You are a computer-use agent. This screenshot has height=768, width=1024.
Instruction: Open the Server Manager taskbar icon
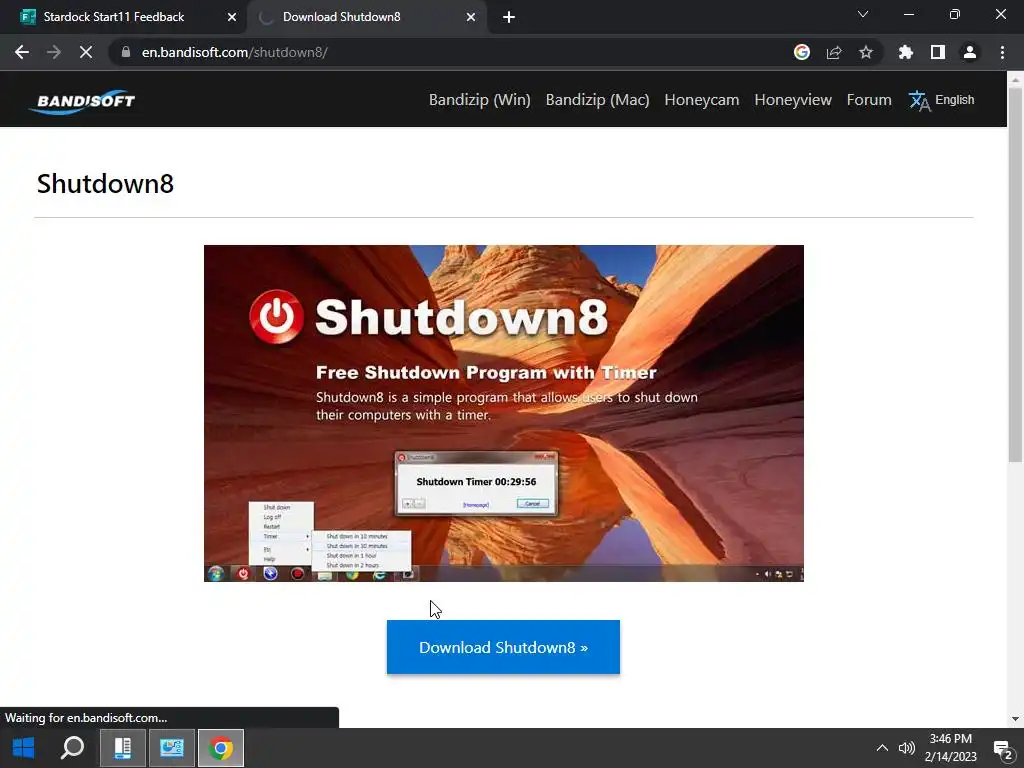pos(122,748)
